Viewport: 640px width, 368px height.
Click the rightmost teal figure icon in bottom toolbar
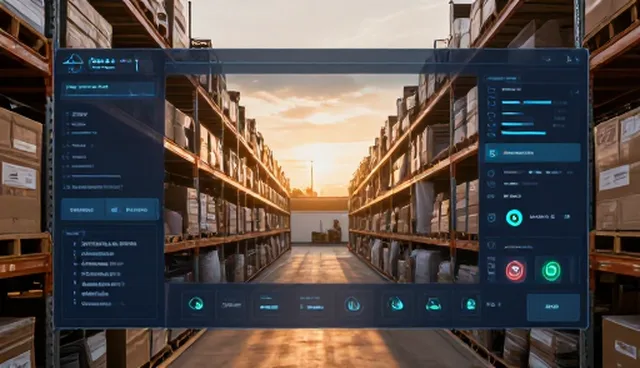pos(470,304)
